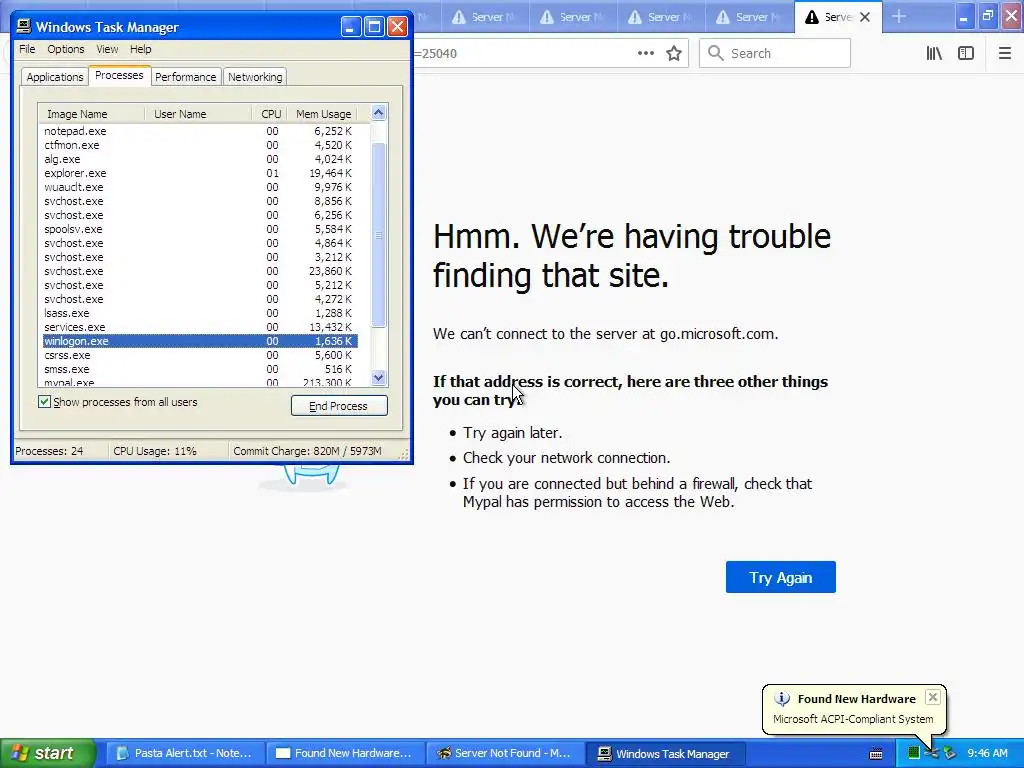Open Found New Hardware taskbar window
The width and height of the screenshot is (1024, 768).
345,753
